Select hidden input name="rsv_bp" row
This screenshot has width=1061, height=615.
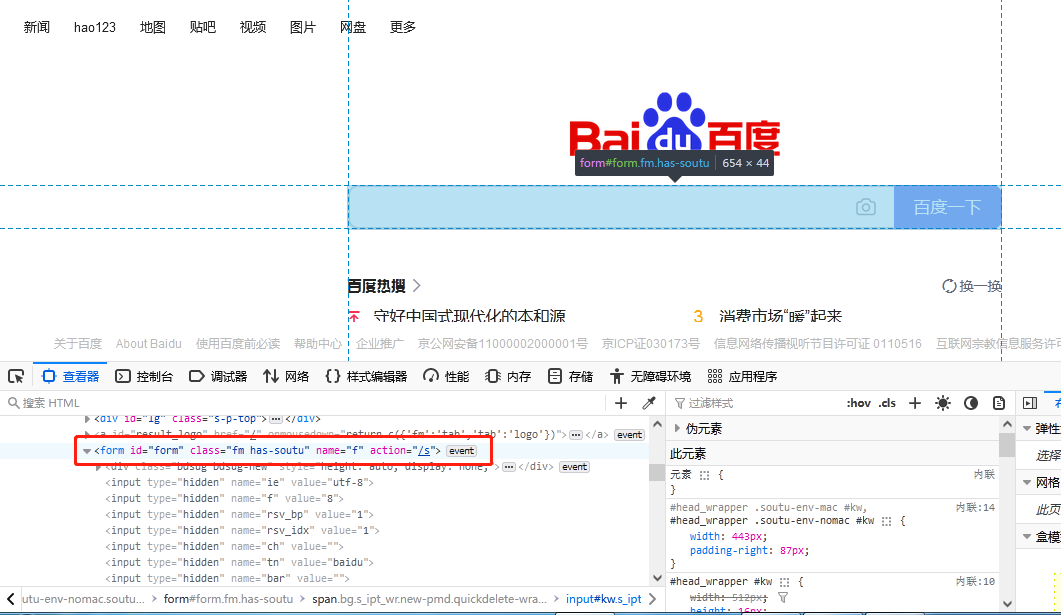(239, 514)
